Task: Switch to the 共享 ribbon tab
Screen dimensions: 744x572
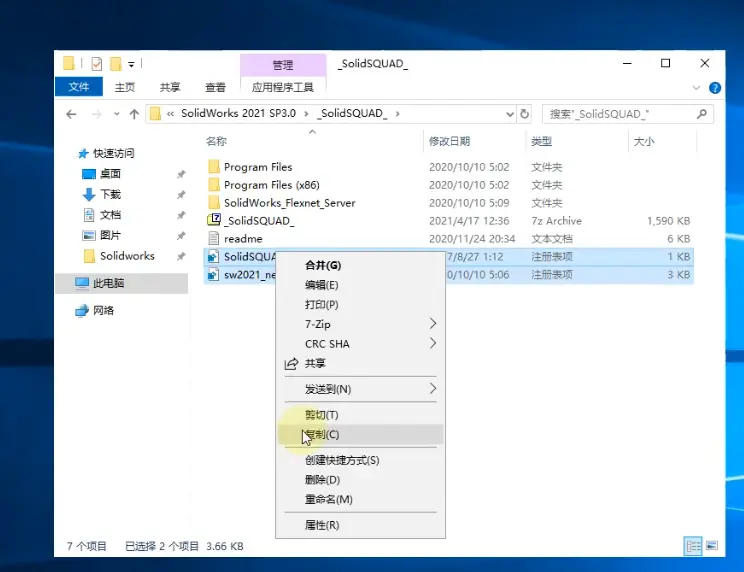Action: (170, 87)
